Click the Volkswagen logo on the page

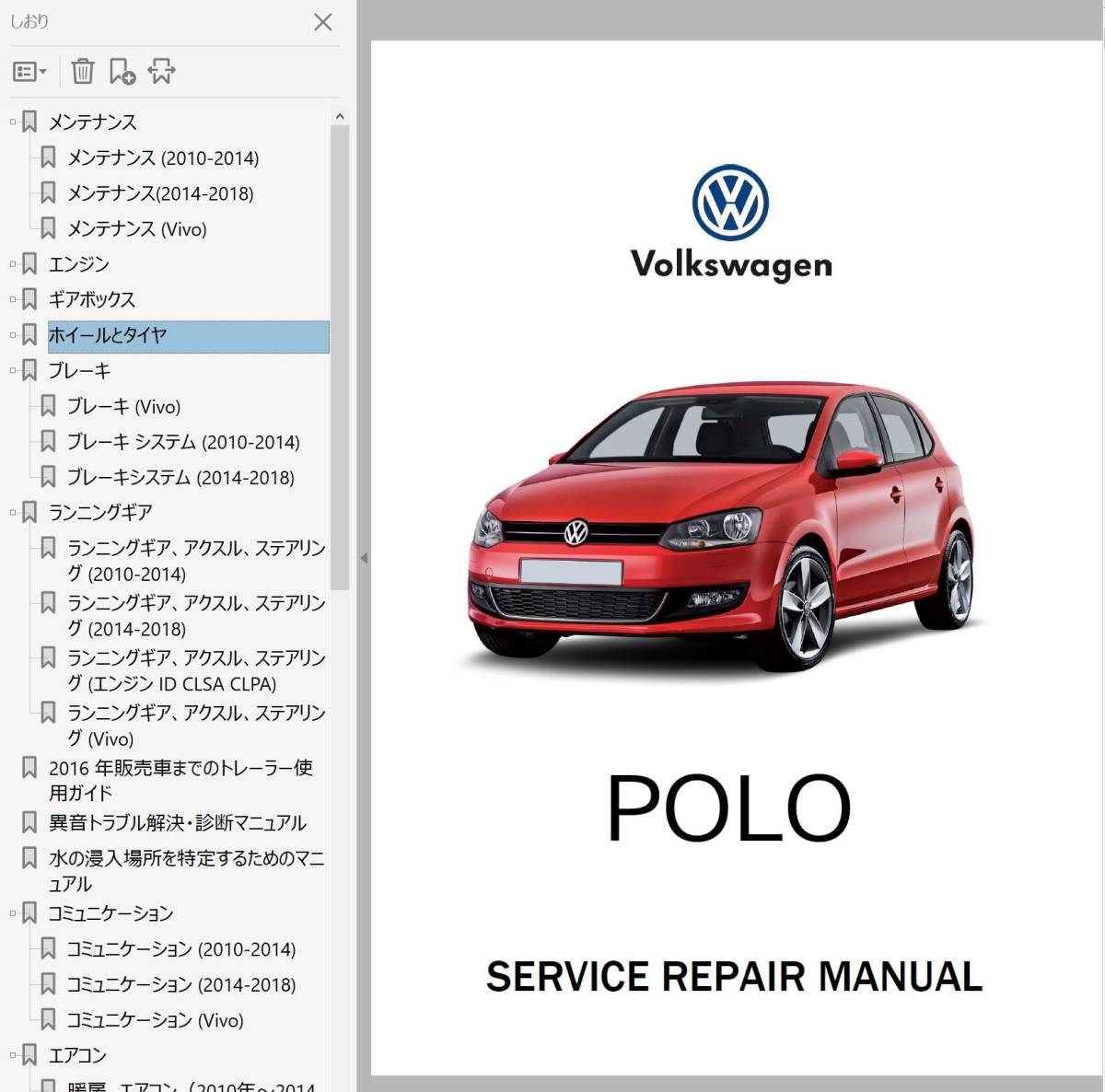tap(731, 222)
